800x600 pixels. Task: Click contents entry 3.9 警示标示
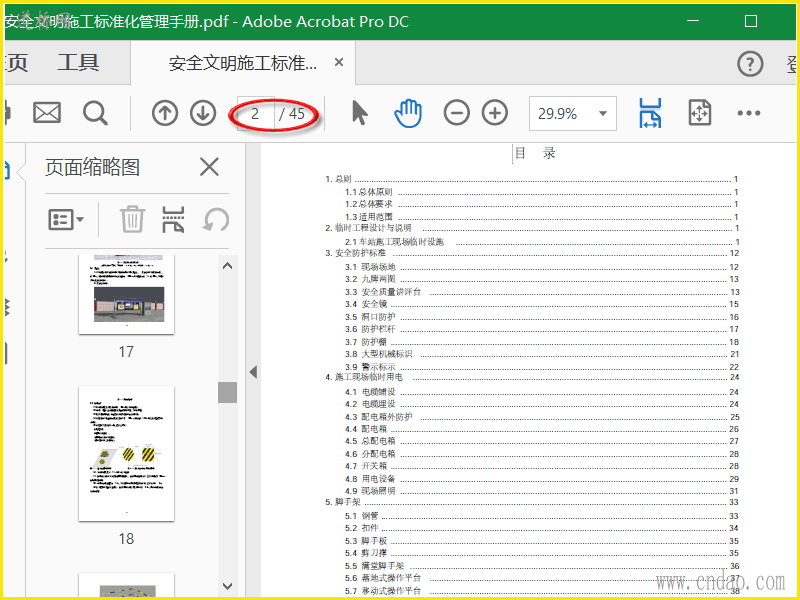tap(541, 367)
